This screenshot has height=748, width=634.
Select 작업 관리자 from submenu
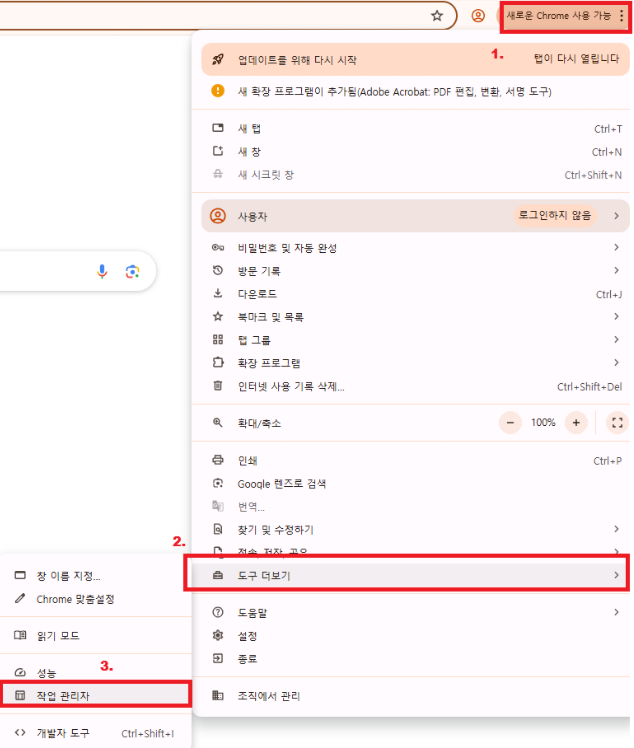[x=95, y=696]
